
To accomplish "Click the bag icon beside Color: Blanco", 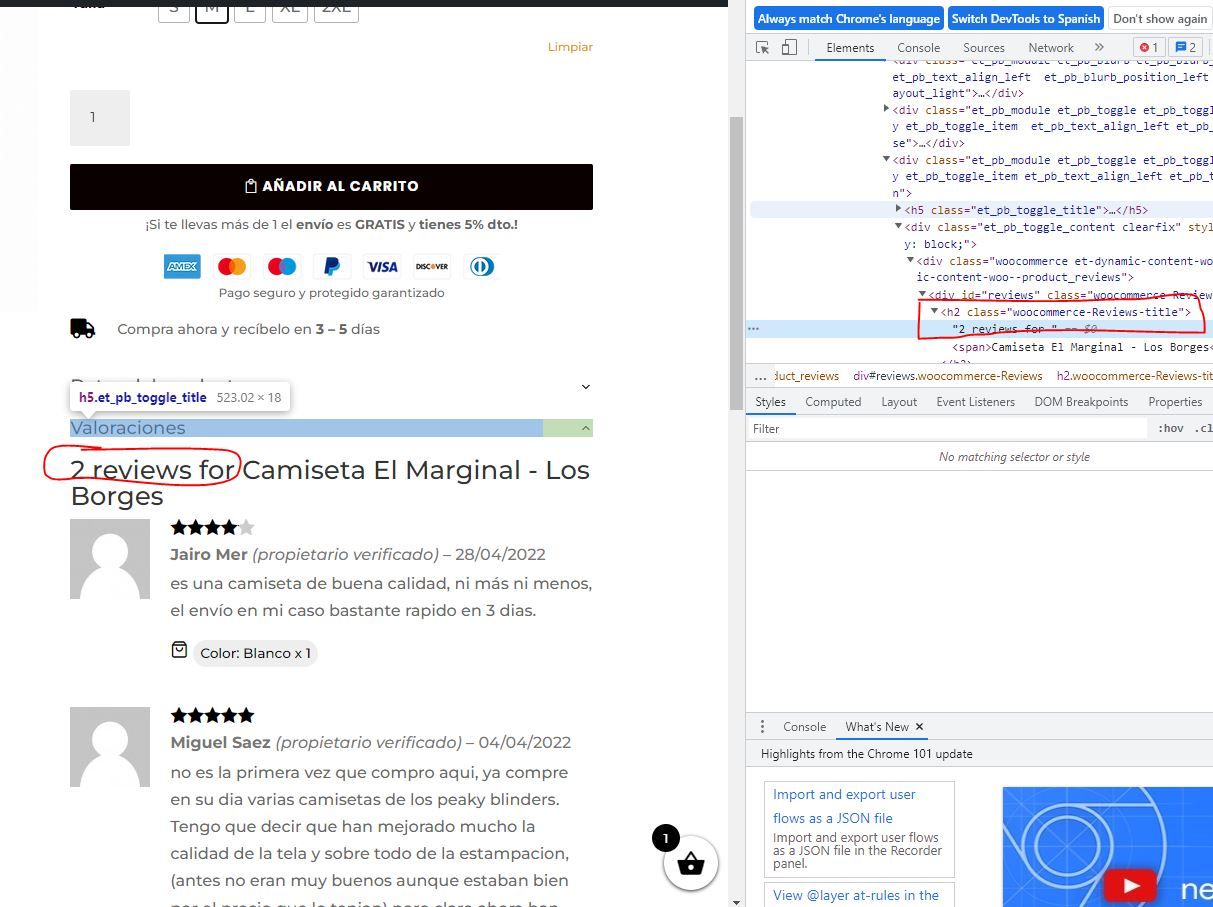I will pyautogui.click(x=179, y=650).
